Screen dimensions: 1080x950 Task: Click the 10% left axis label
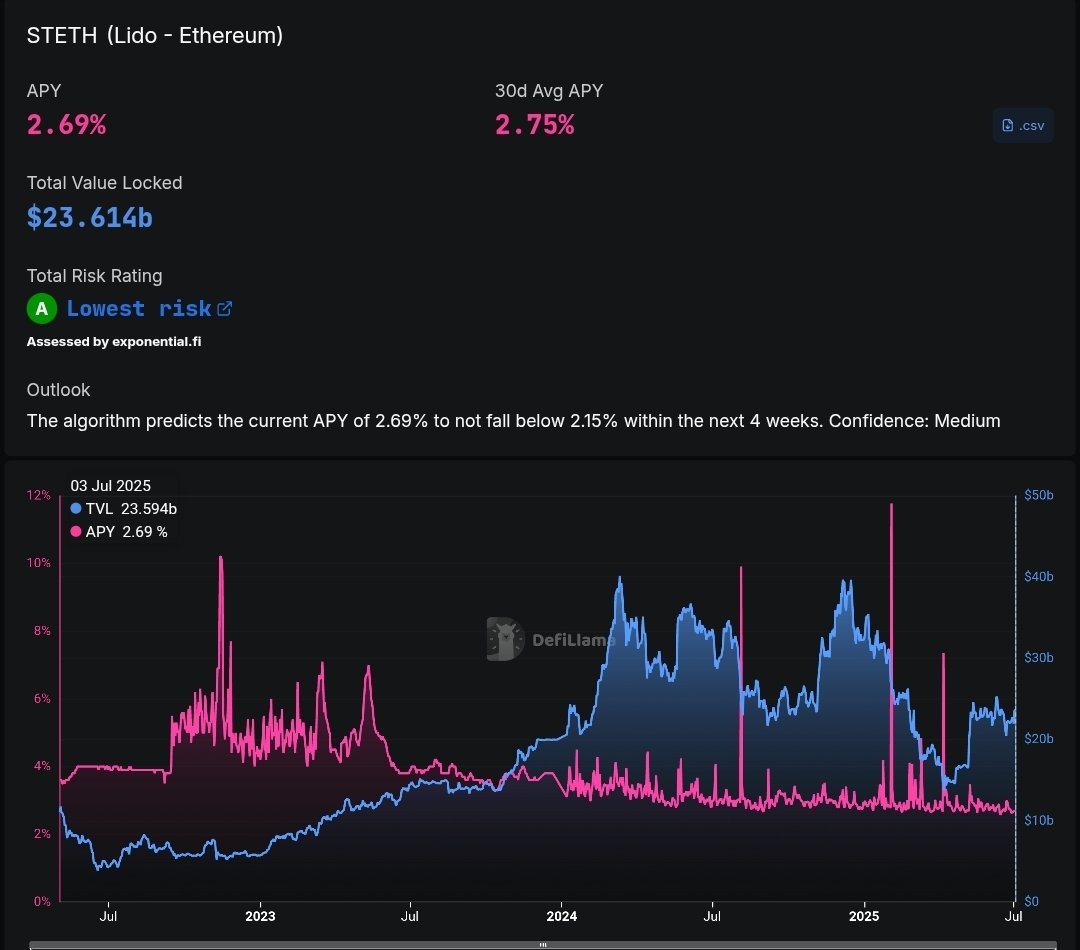pos(39,562)
